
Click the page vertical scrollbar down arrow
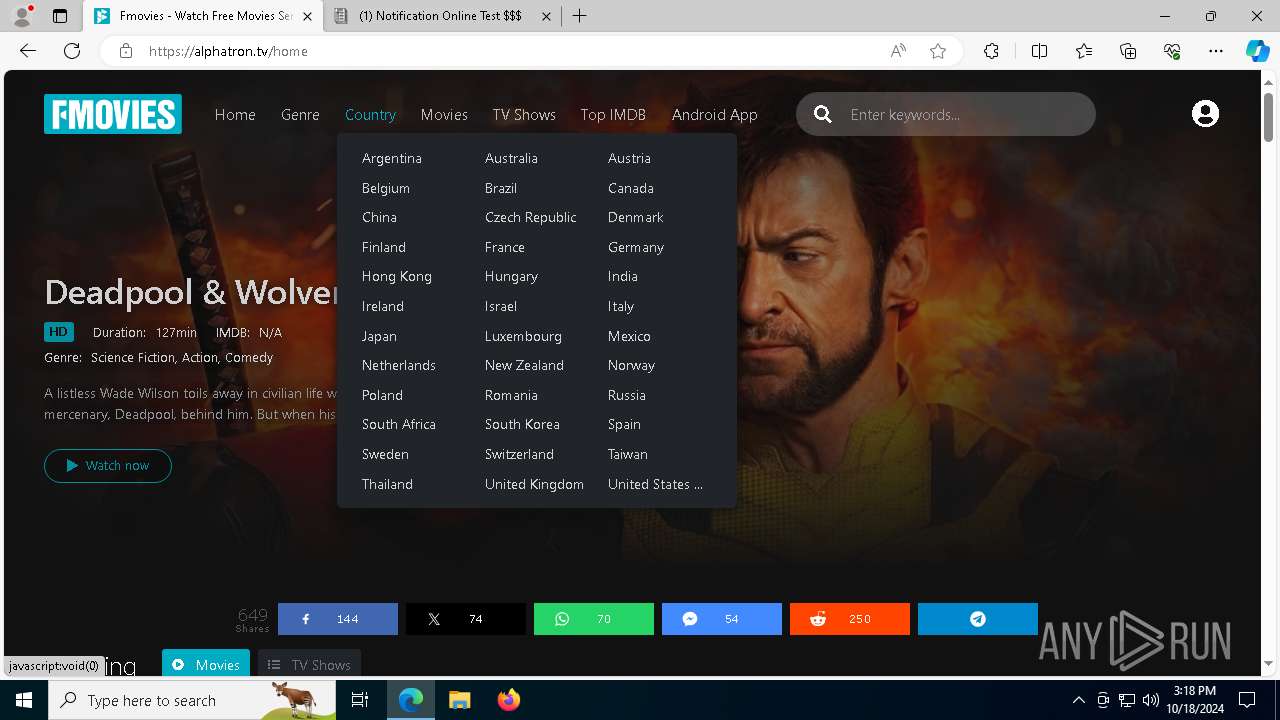[x=1269, y=663]
